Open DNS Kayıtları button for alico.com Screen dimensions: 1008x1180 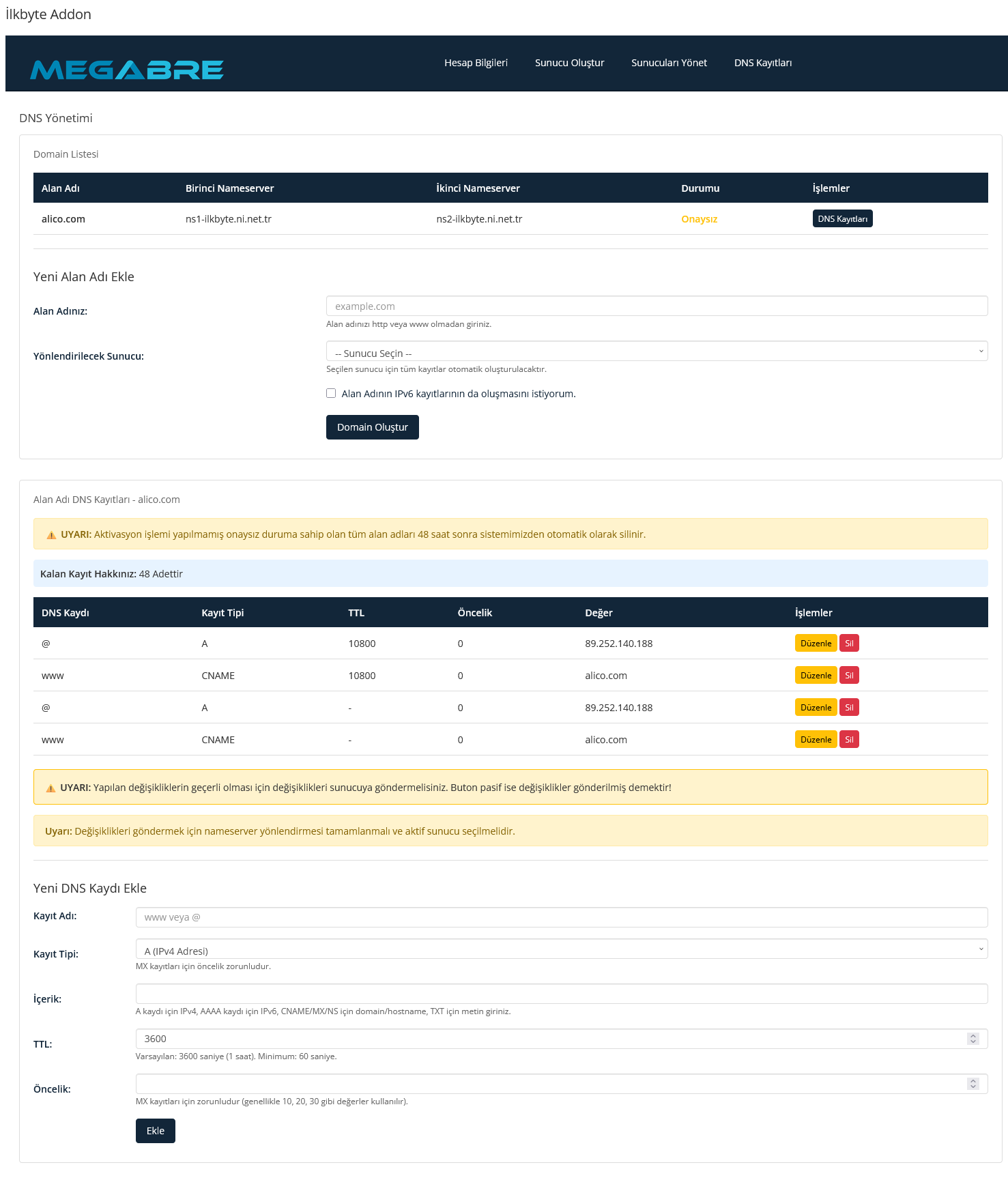[x=842, y=219]
